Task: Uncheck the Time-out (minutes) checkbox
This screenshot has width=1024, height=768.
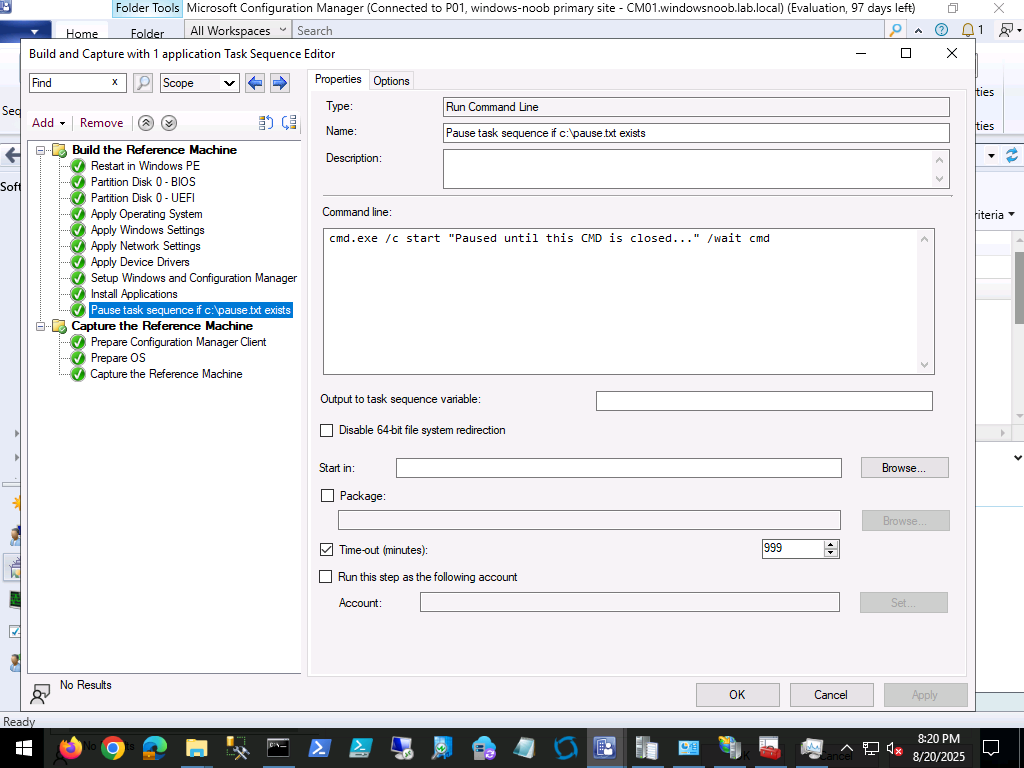Action: pyautogui.click(x=327, y=550)
